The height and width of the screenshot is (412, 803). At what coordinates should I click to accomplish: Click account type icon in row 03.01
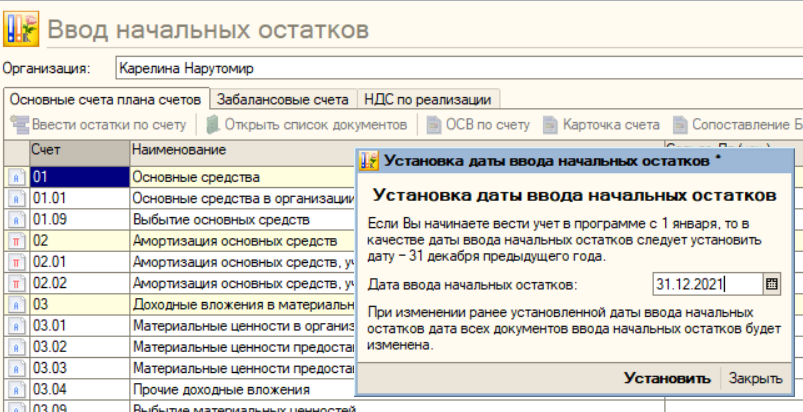pyautogui.click(x=16, y=326)
